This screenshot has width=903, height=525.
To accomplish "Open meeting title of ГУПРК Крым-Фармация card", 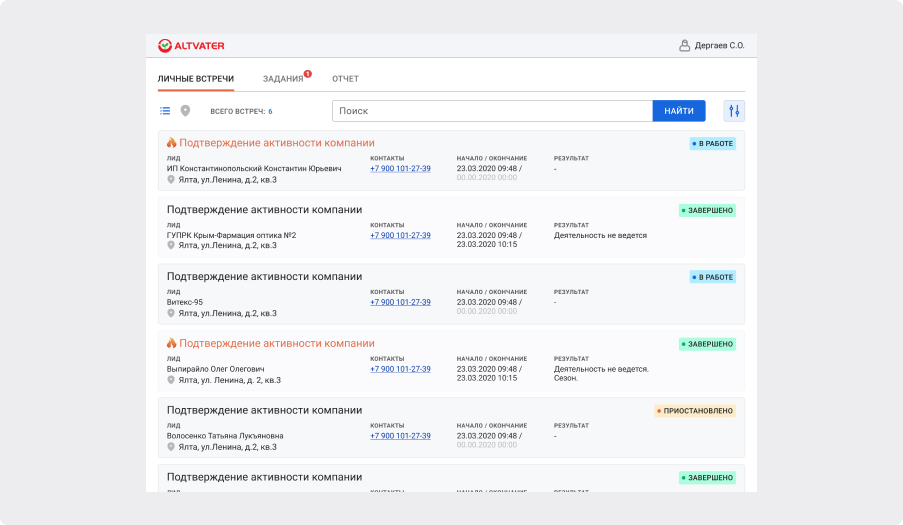I will click(x=264, y=210).
